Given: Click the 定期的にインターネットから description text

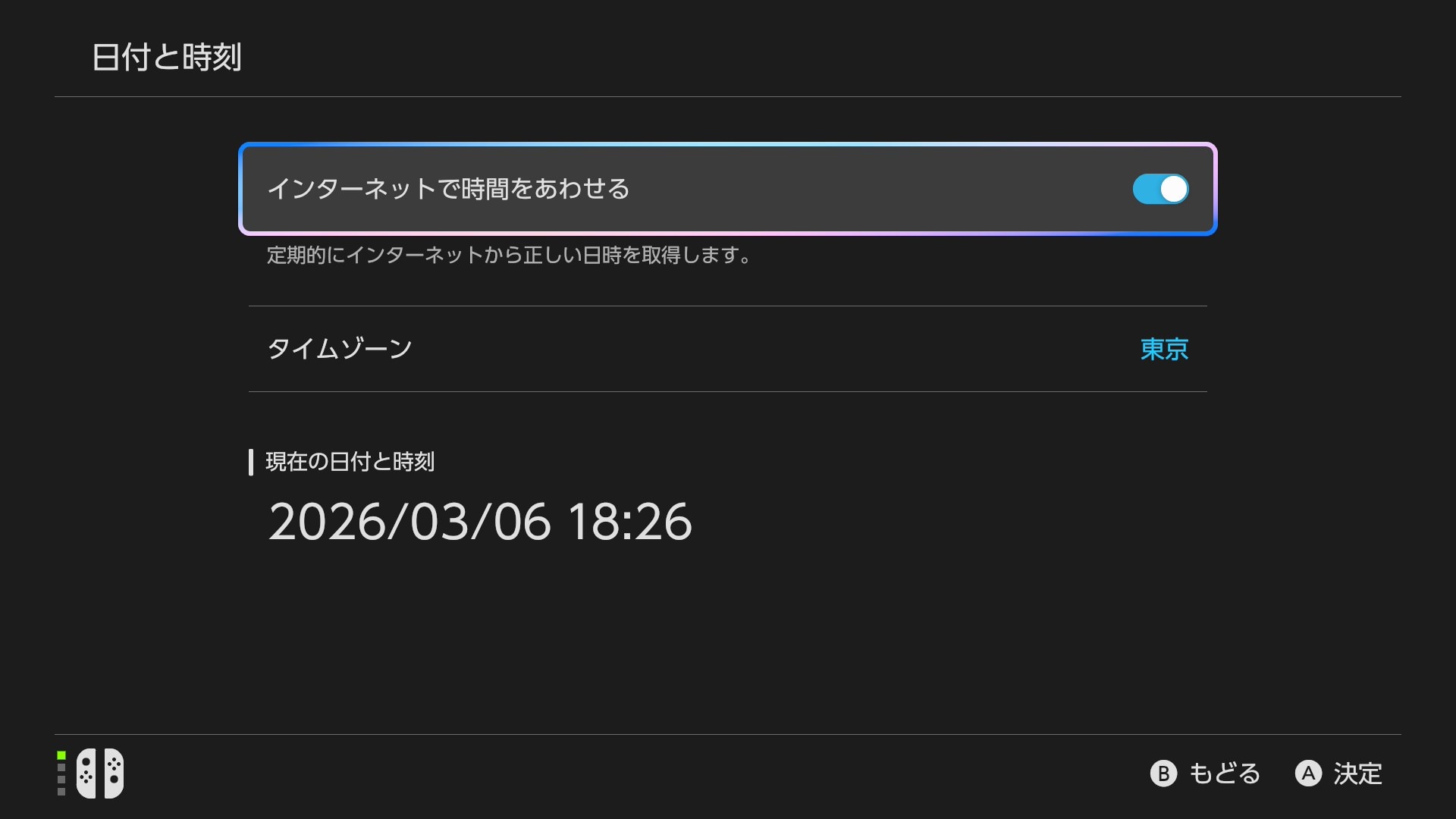Looking at the screenshot, I should coord(508,256).
